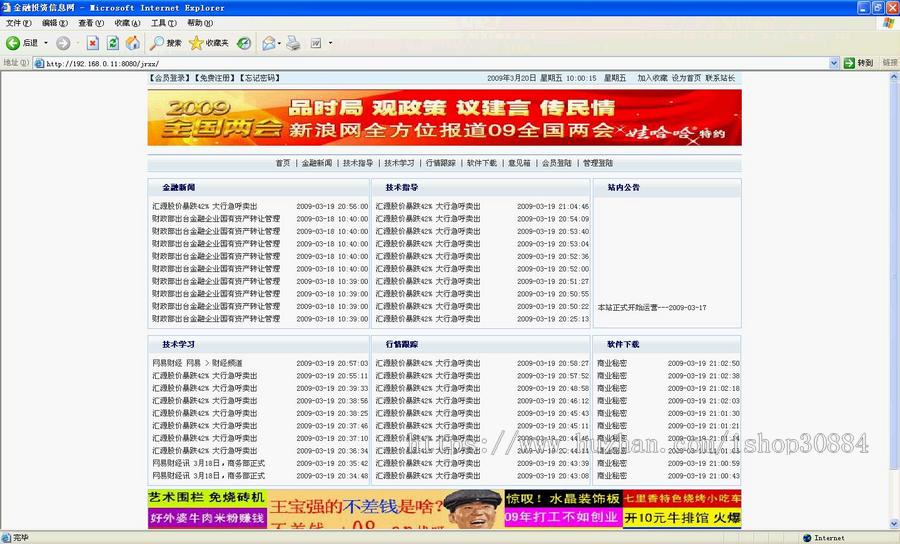Open 会员登陆 in the site navigation bar
The height and width of the screenshot is (544, 900).
point(557,163)
